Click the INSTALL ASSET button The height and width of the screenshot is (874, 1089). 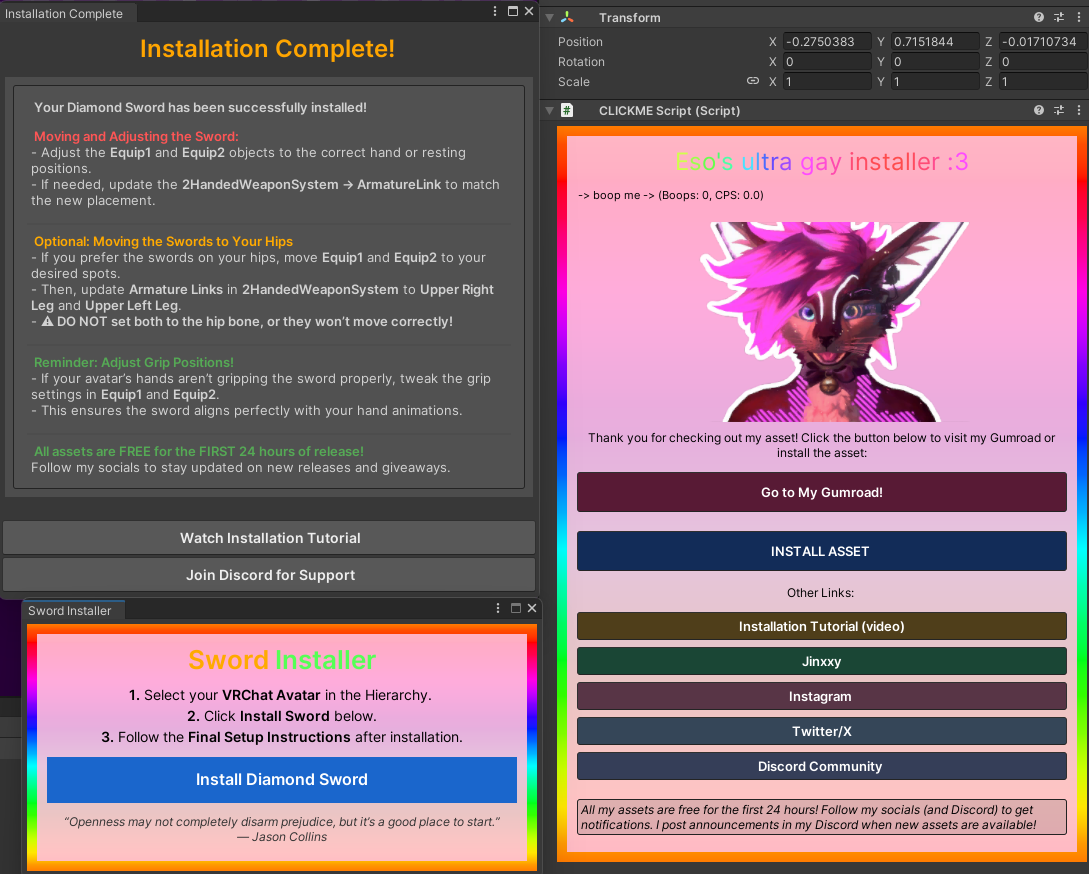point(822,551)
